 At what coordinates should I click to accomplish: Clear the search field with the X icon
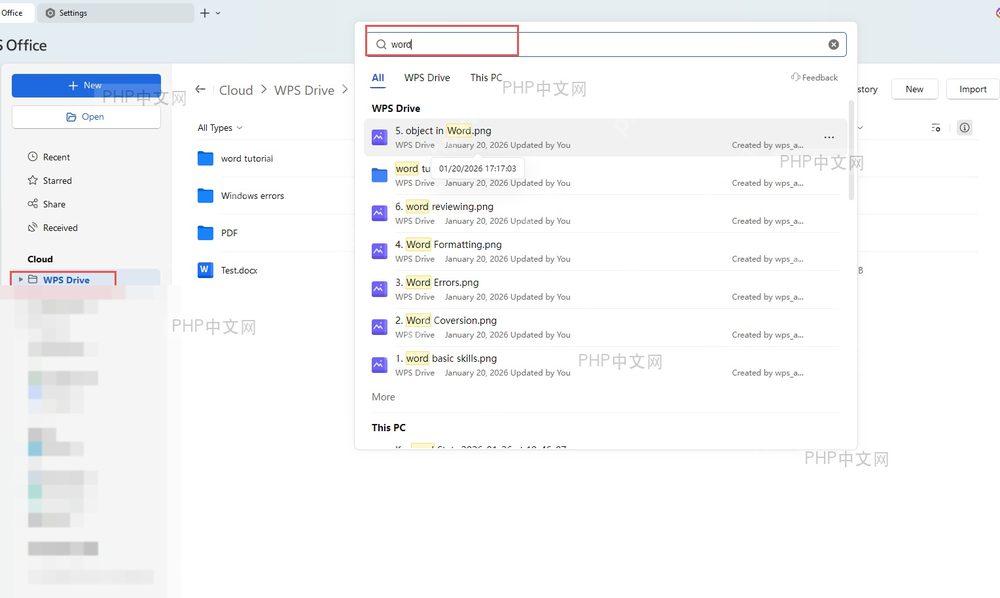click(833, 44)
